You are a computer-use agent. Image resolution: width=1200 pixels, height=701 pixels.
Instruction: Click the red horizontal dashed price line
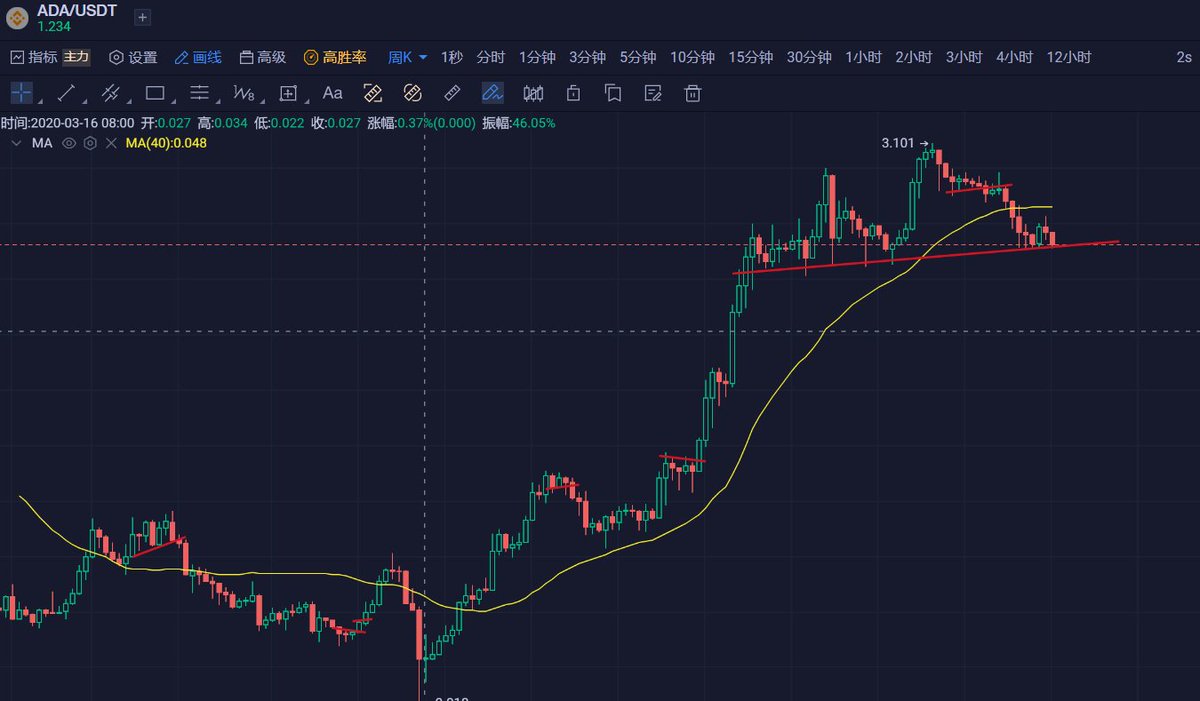[600, 244]
